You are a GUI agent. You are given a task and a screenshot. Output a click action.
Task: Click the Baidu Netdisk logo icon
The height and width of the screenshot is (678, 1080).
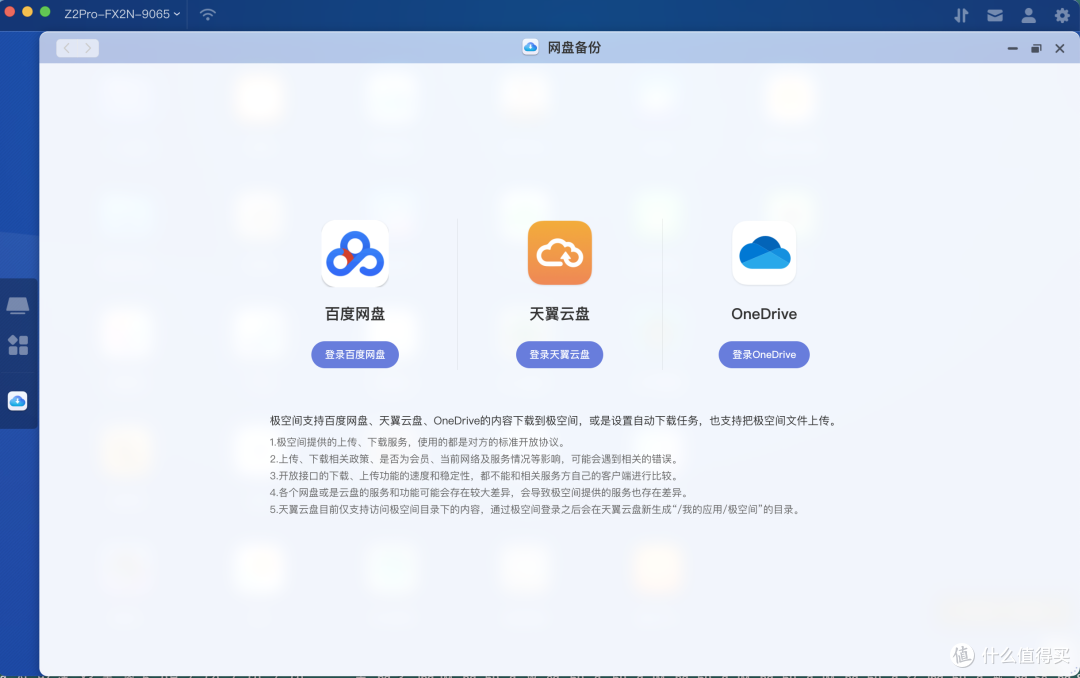(355, 254)
